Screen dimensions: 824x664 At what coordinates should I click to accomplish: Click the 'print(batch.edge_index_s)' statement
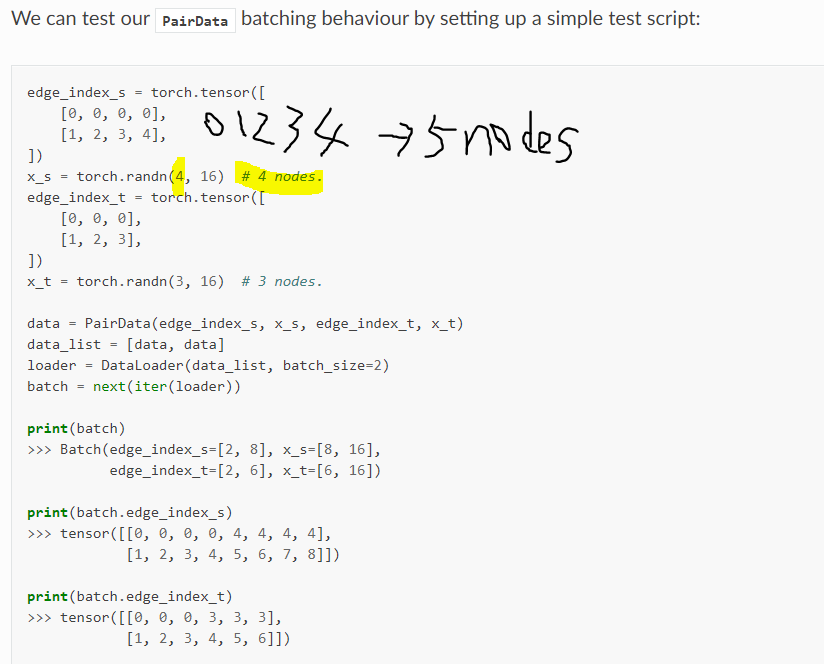click(x=130, y=513)
